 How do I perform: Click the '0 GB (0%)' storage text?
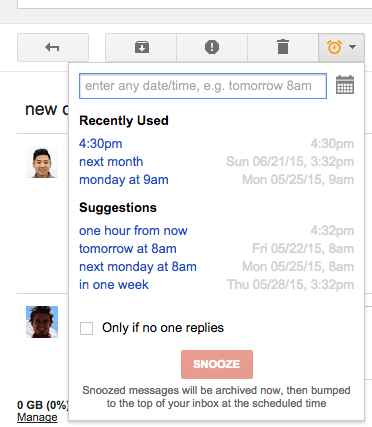tap(43, 405)
